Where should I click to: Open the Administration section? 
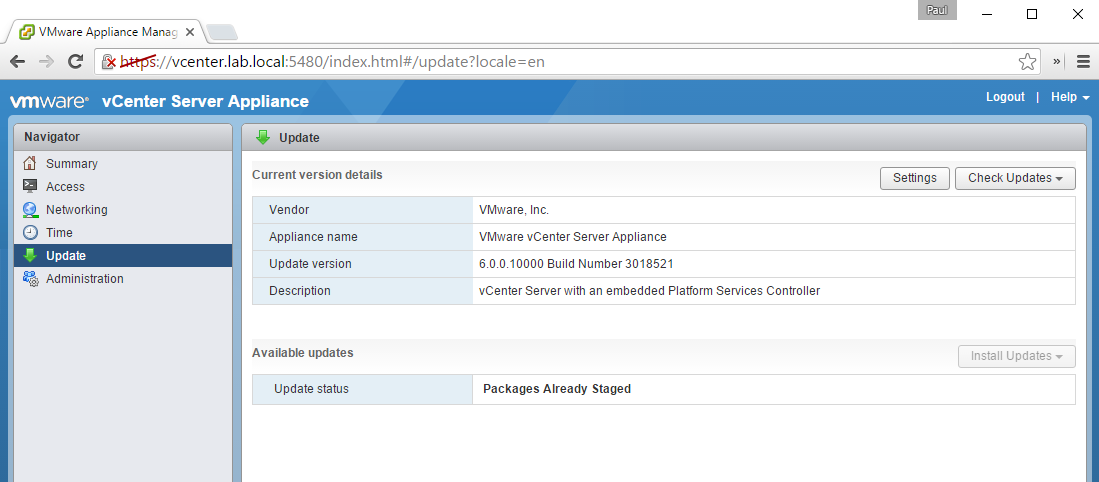[84, 279]
